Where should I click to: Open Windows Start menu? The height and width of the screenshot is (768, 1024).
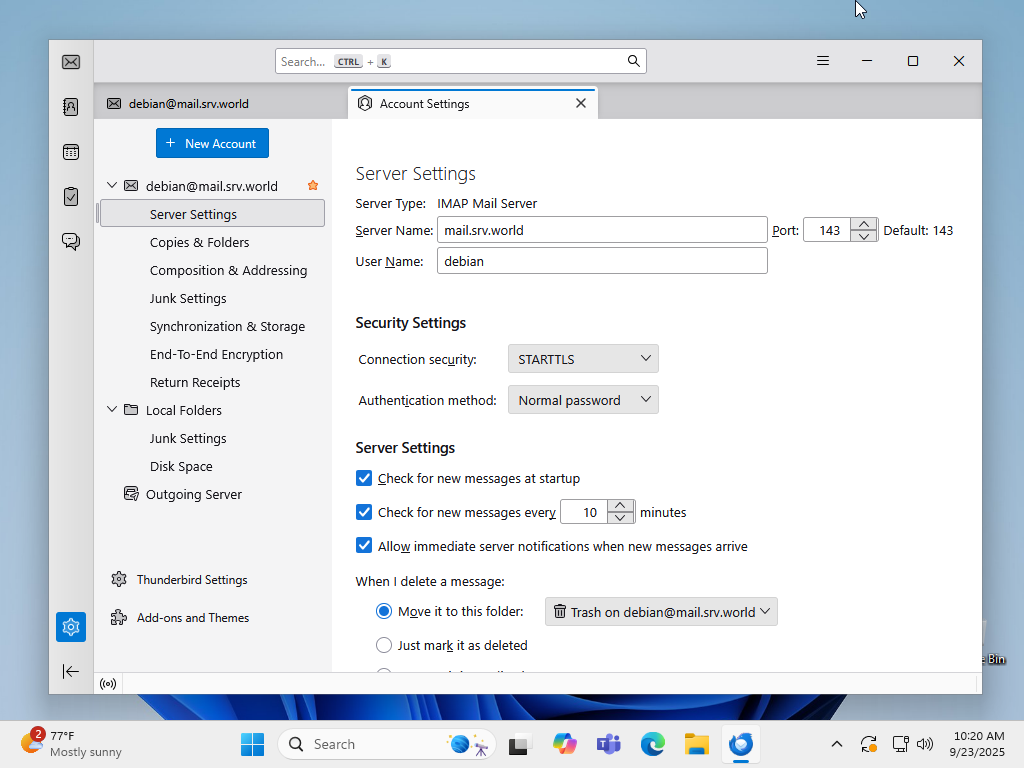click(252, 744)
